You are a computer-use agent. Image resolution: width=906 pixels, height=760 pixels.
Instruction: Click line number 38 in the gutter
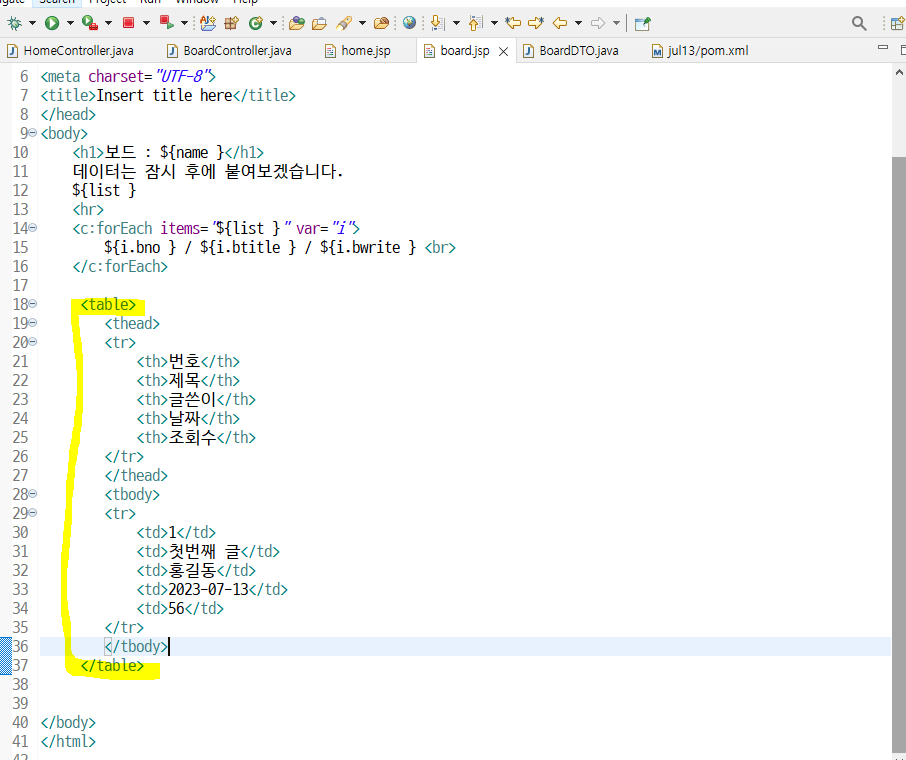click(20, 685)
